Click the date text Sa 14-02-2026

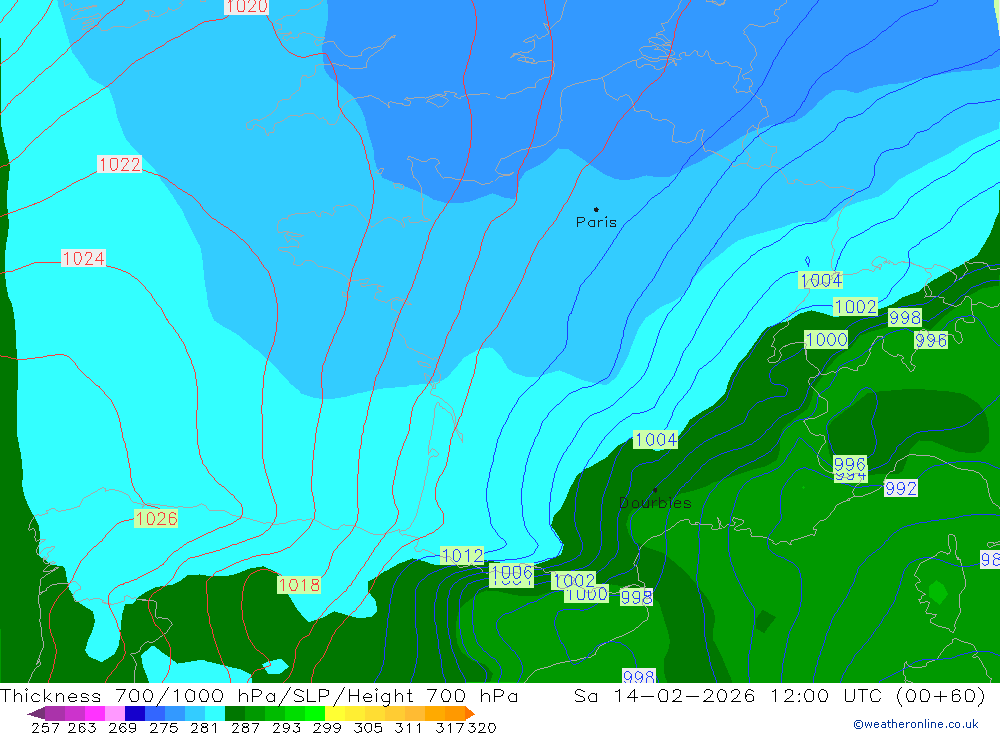[x=665, y=696]
